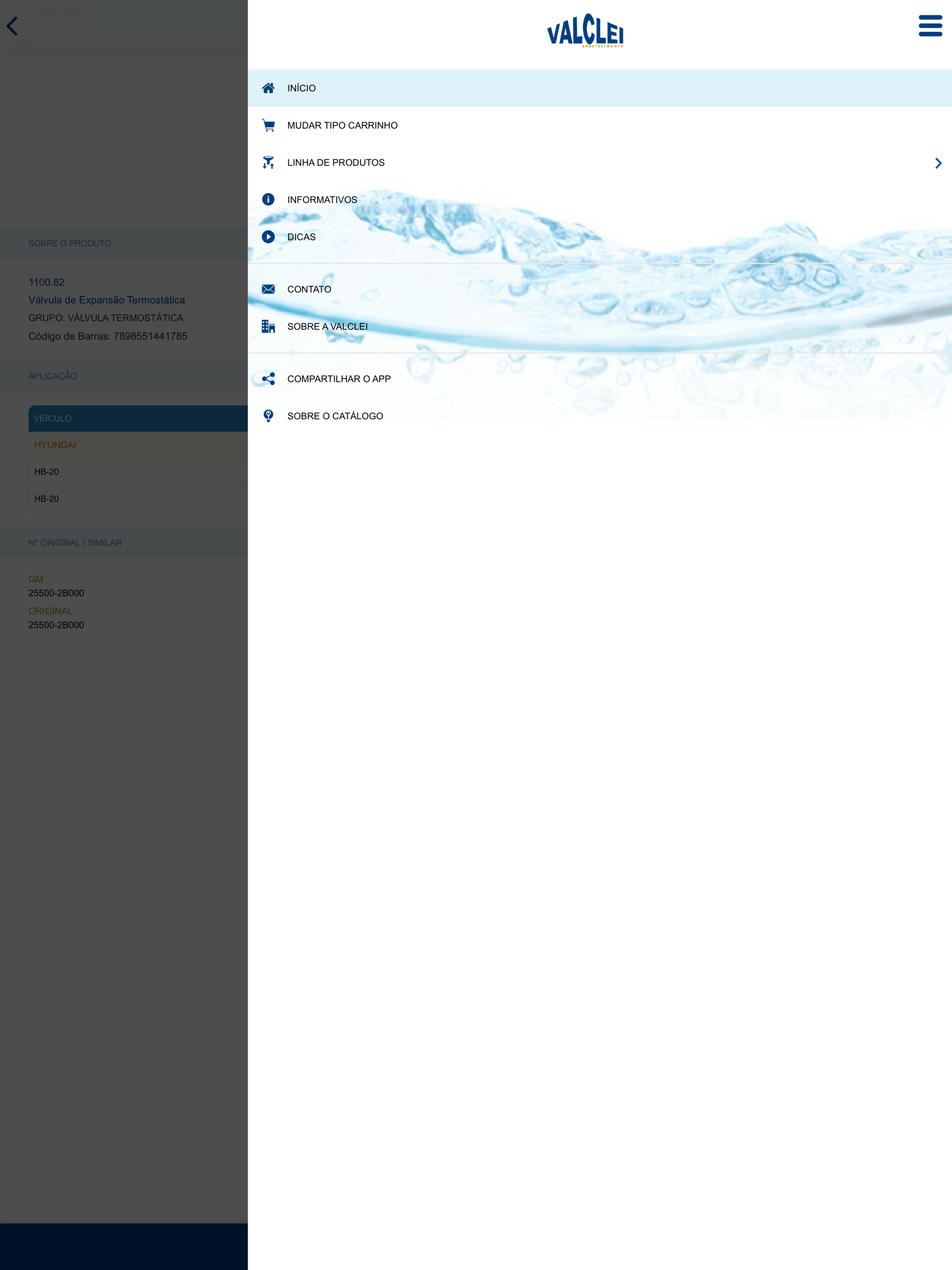Image resolution: width=952 pixels, height=1270 pixels.
Task: Click the home icon beside Início
Action: (x=268, y=88)
